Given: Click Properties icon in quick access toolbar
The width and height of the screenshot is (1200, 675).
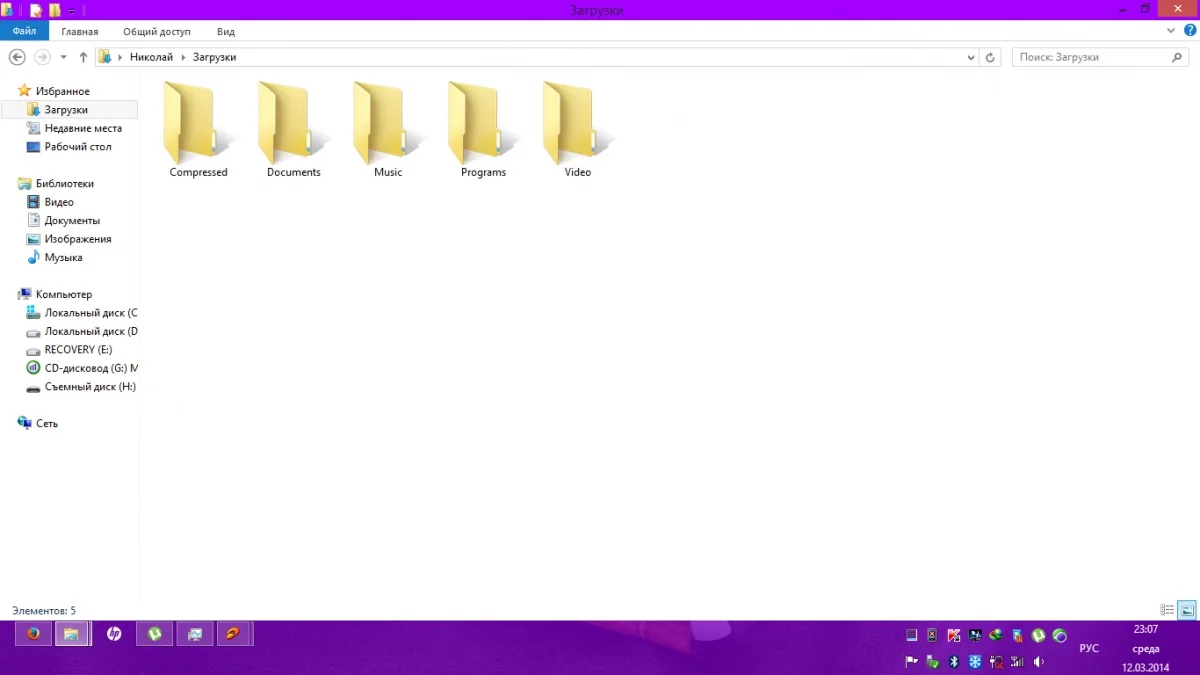Looking at the screenshot, I should (x=36, y=10).
